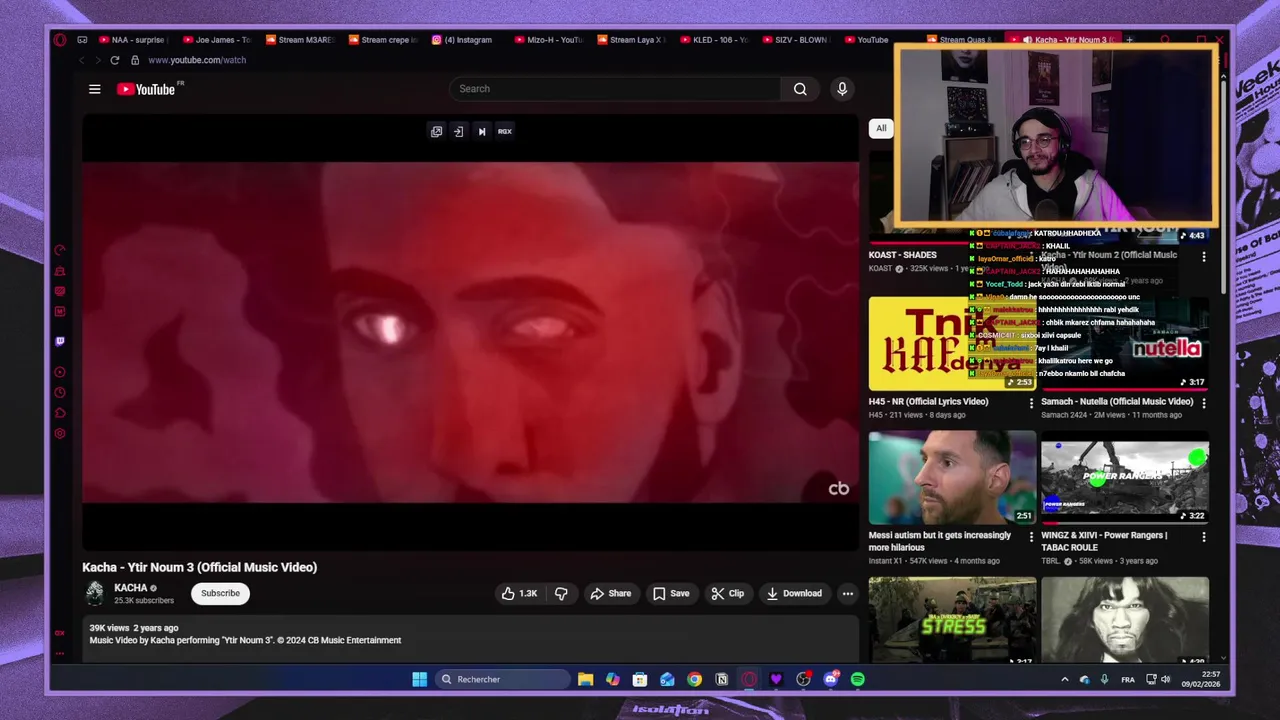Dislike the Kacha video
The height and width of the screenshot is (720, 1280).
pyautogui.click(x=561, y=593)
